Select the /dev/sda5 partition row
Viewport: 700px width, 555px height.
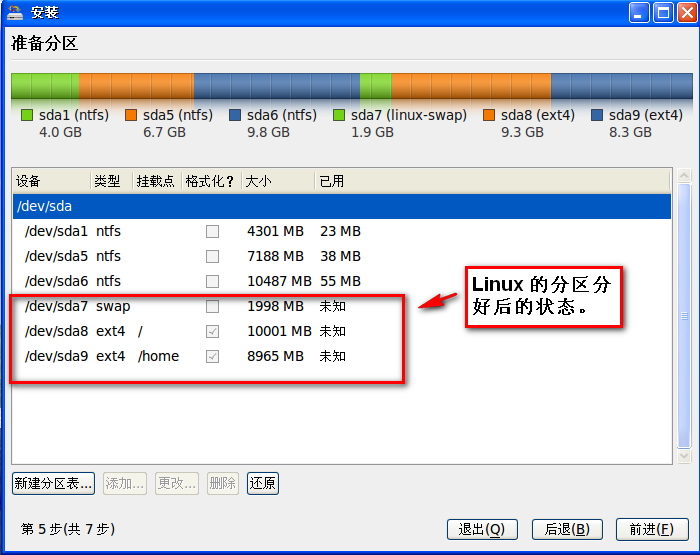tap(342, 256)
